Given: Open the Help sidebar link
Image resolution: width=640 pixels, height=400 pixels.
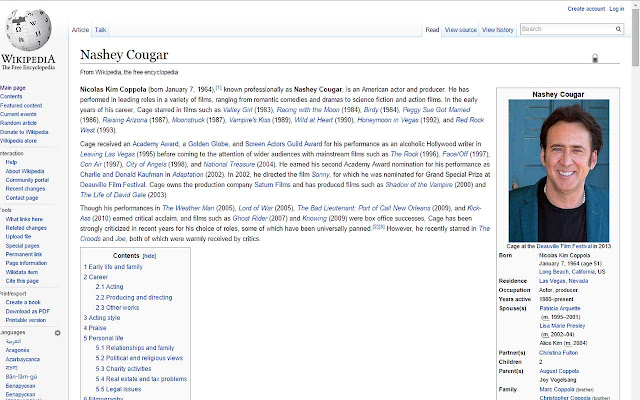Looking at the screenshot, I should tap(11, 162).
